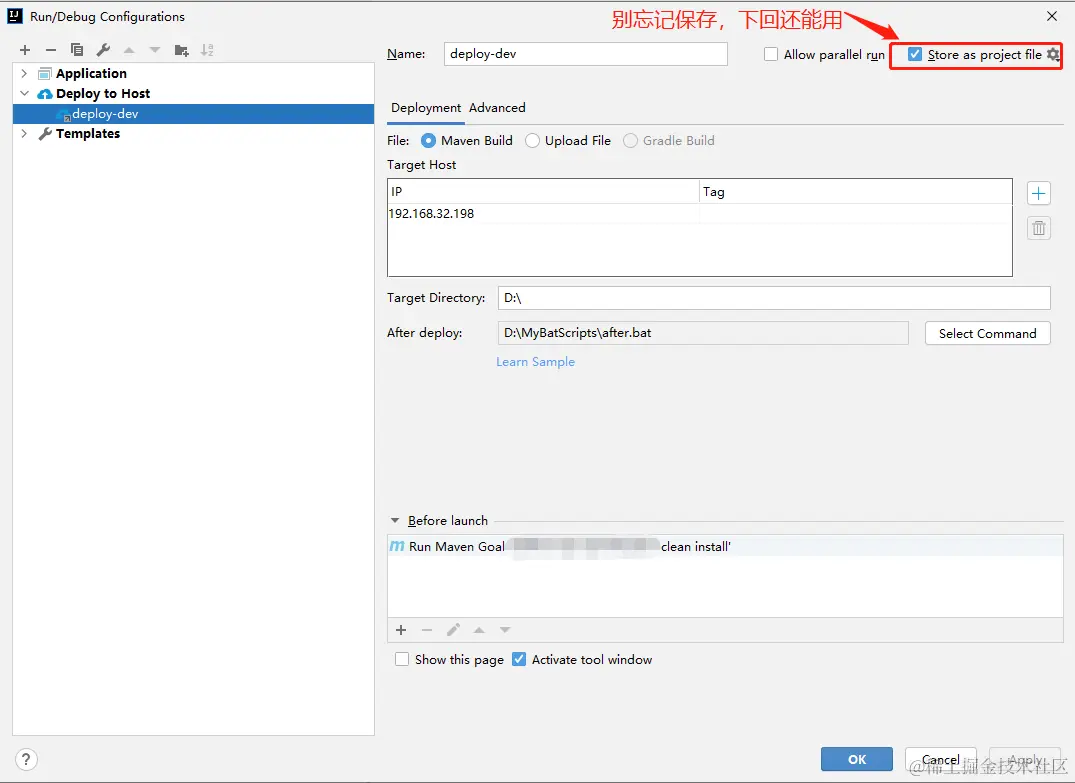Click the OK button
1075x783 pixels.
point(856,759)
